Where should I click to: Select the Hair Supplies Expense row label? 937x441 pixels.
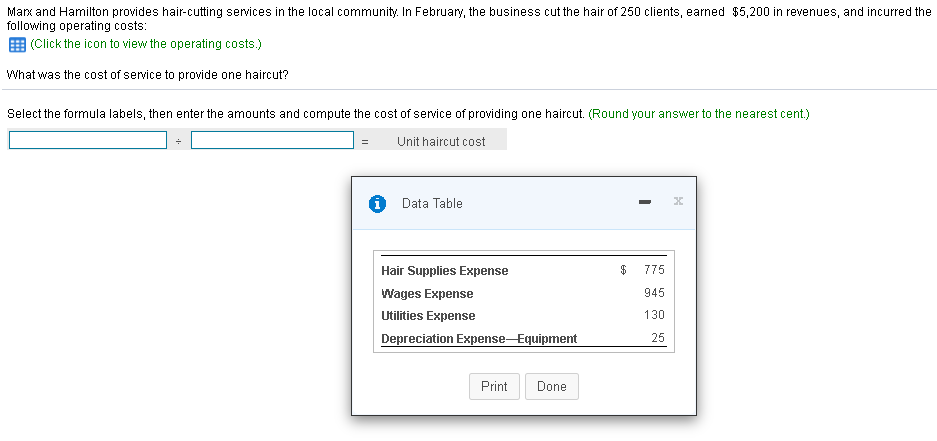(x=445, y=271)
